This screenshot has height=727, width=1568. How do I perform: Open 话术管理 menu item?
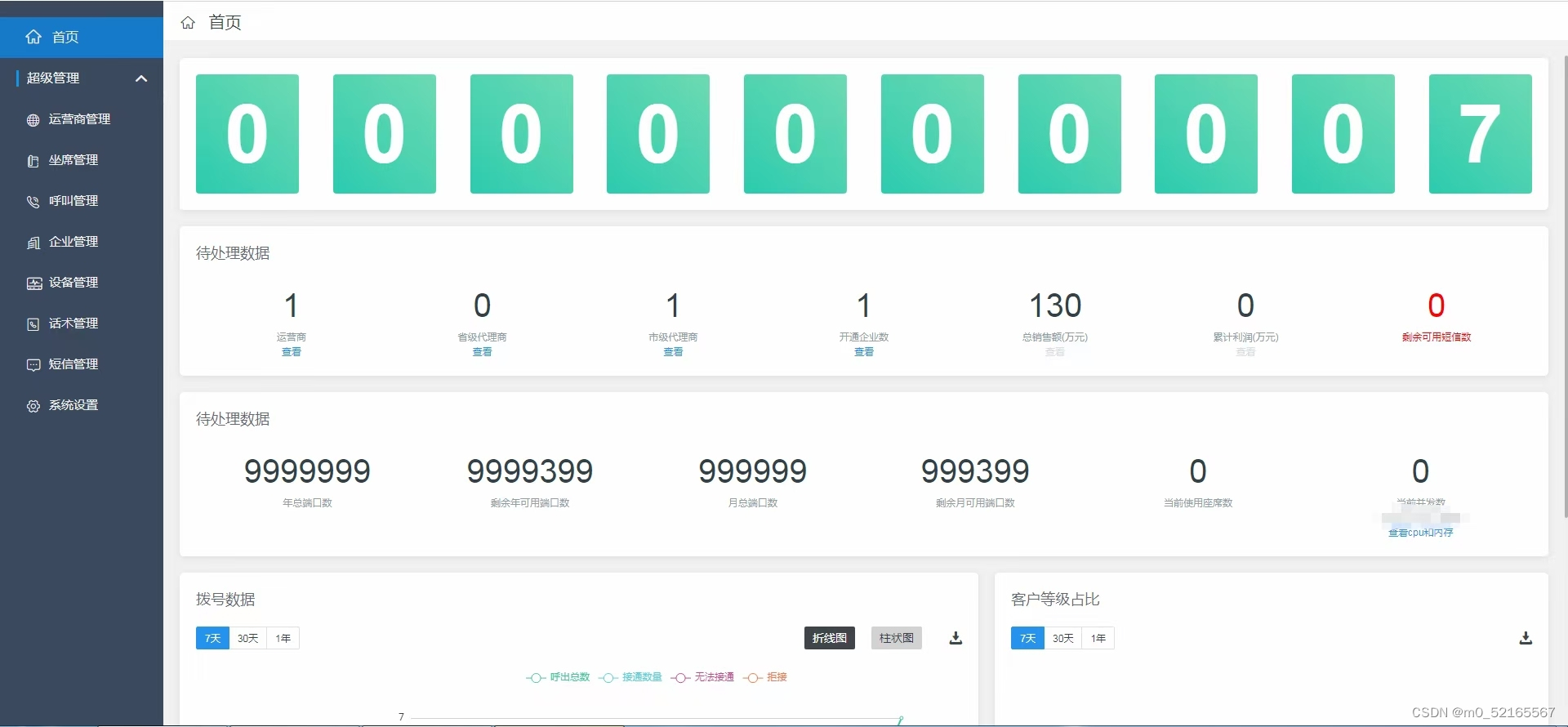tap(82, 323)
